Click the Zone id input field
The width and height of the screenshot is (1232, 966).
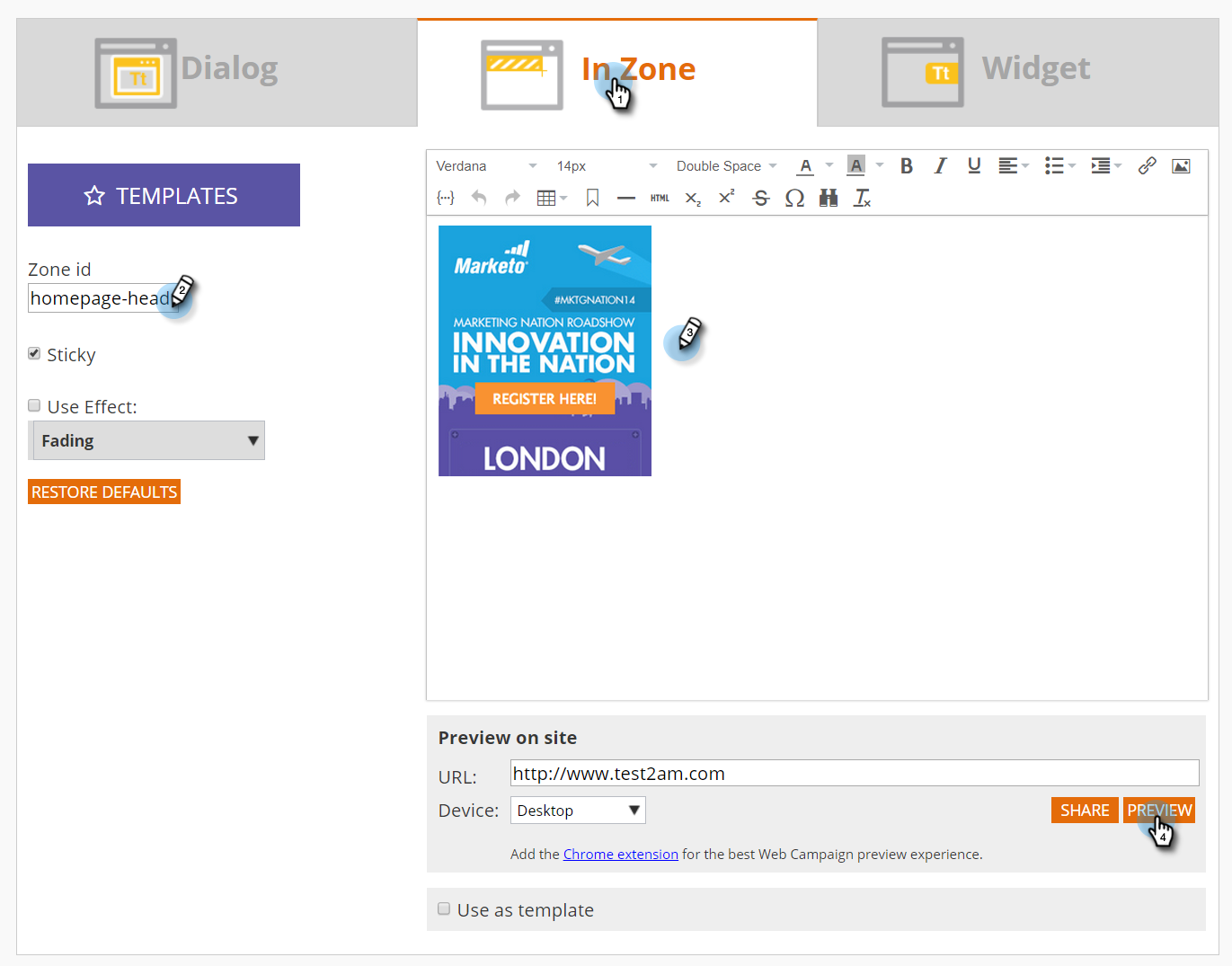[x=103, y=298]
